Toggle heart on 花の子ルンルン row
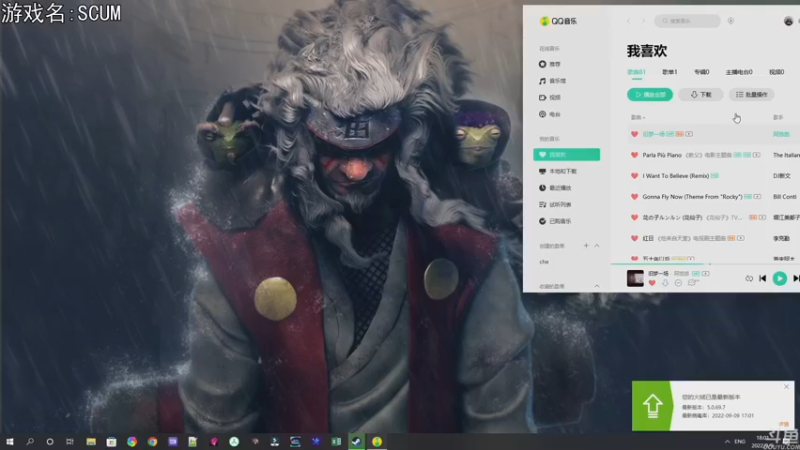 634,217
